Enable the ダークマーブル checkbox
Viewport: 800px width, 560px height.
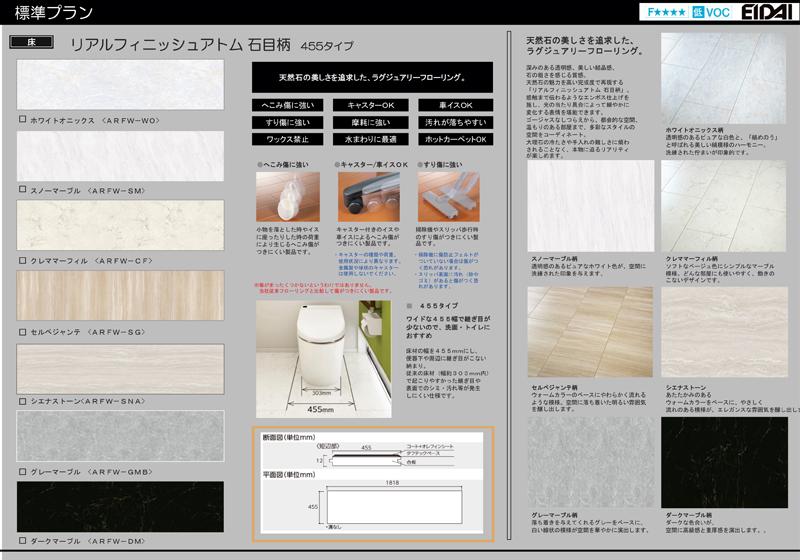22,540
